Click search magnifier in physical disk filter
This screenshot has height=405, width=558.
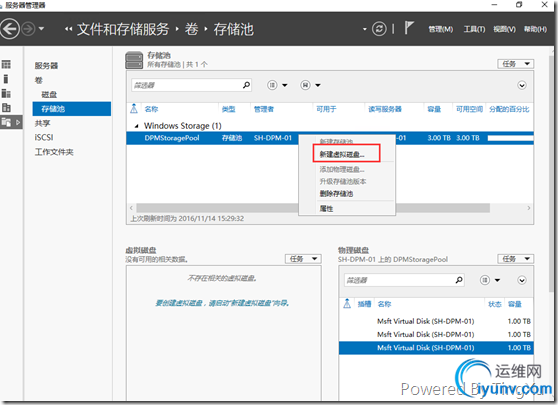(459, 280)
